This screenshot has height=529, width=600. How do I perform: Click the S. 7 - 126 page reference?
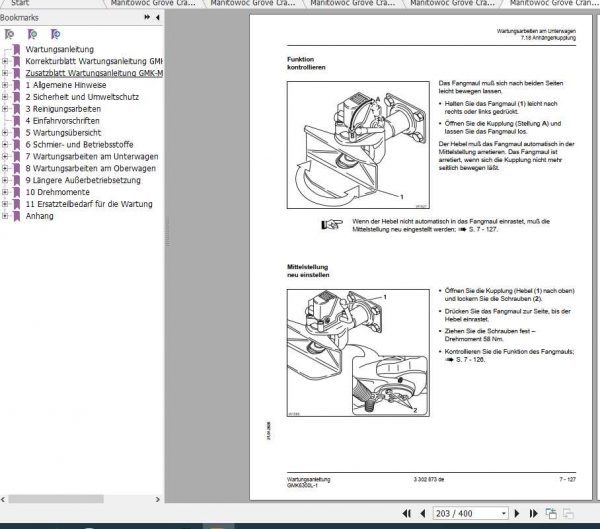470,360
